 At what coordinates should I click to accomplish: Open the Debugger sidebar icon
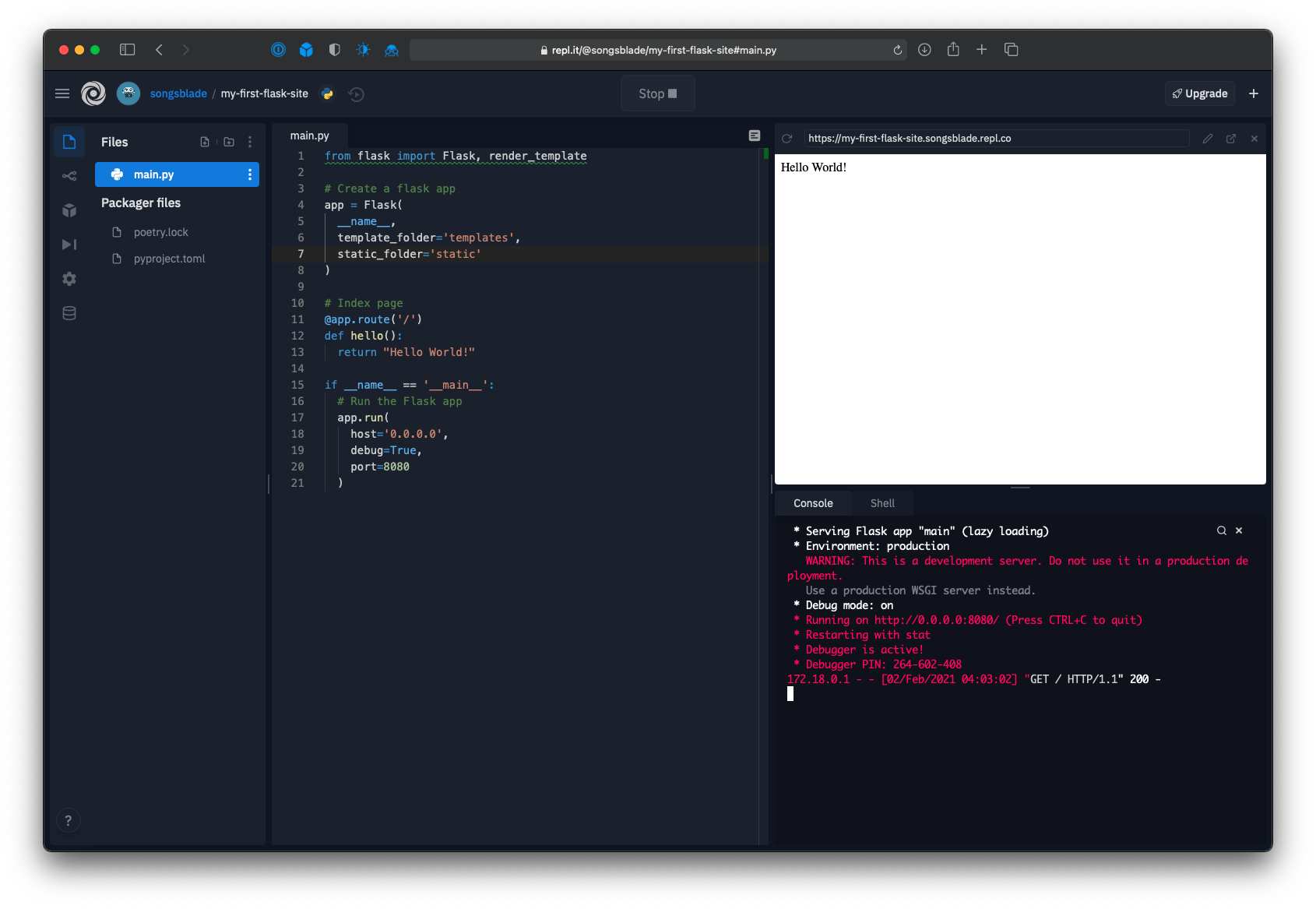(69, 245)
